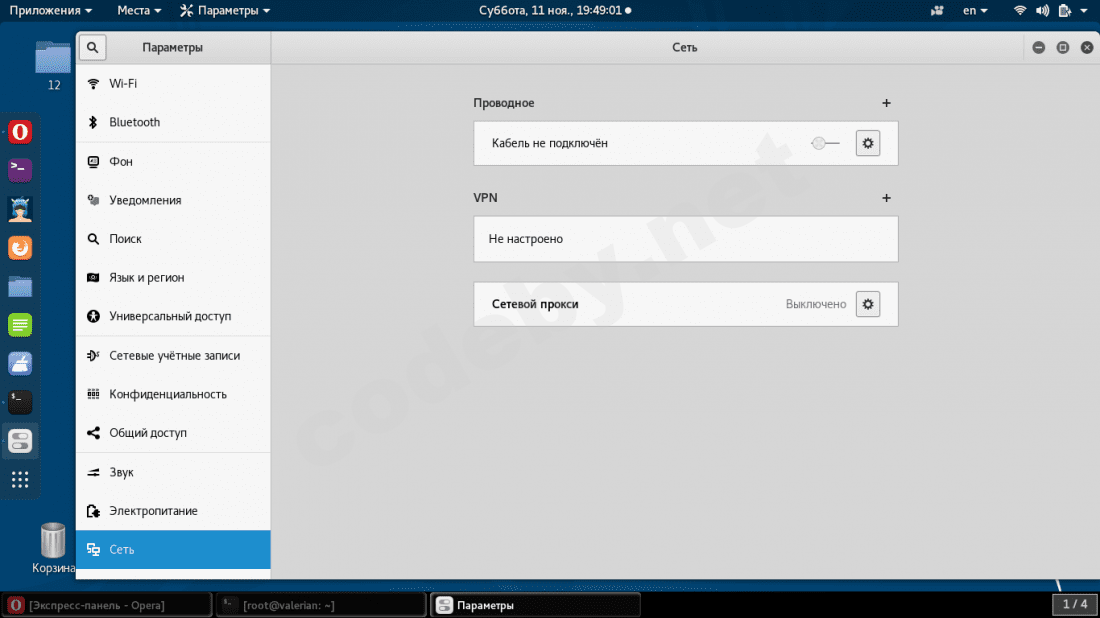This screenshot has height=618, width=1100.
Task: Launch Burp Suite orange icon in dock
Action: (x=20, y=248)
